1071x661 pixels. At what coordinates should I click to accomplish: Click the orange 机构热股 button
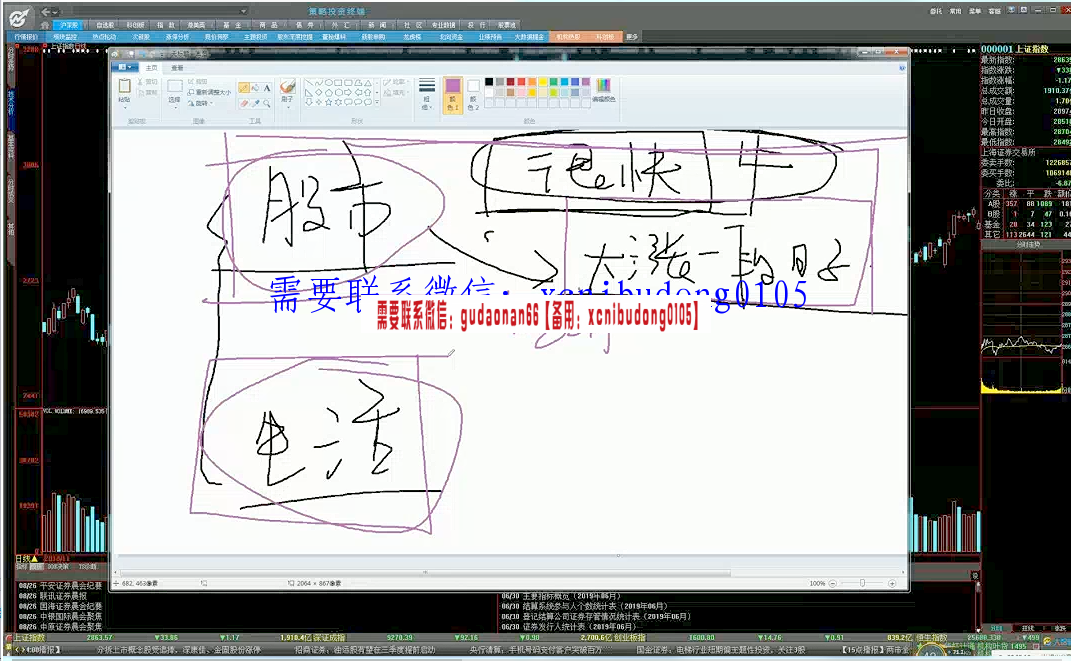(568, 37)
